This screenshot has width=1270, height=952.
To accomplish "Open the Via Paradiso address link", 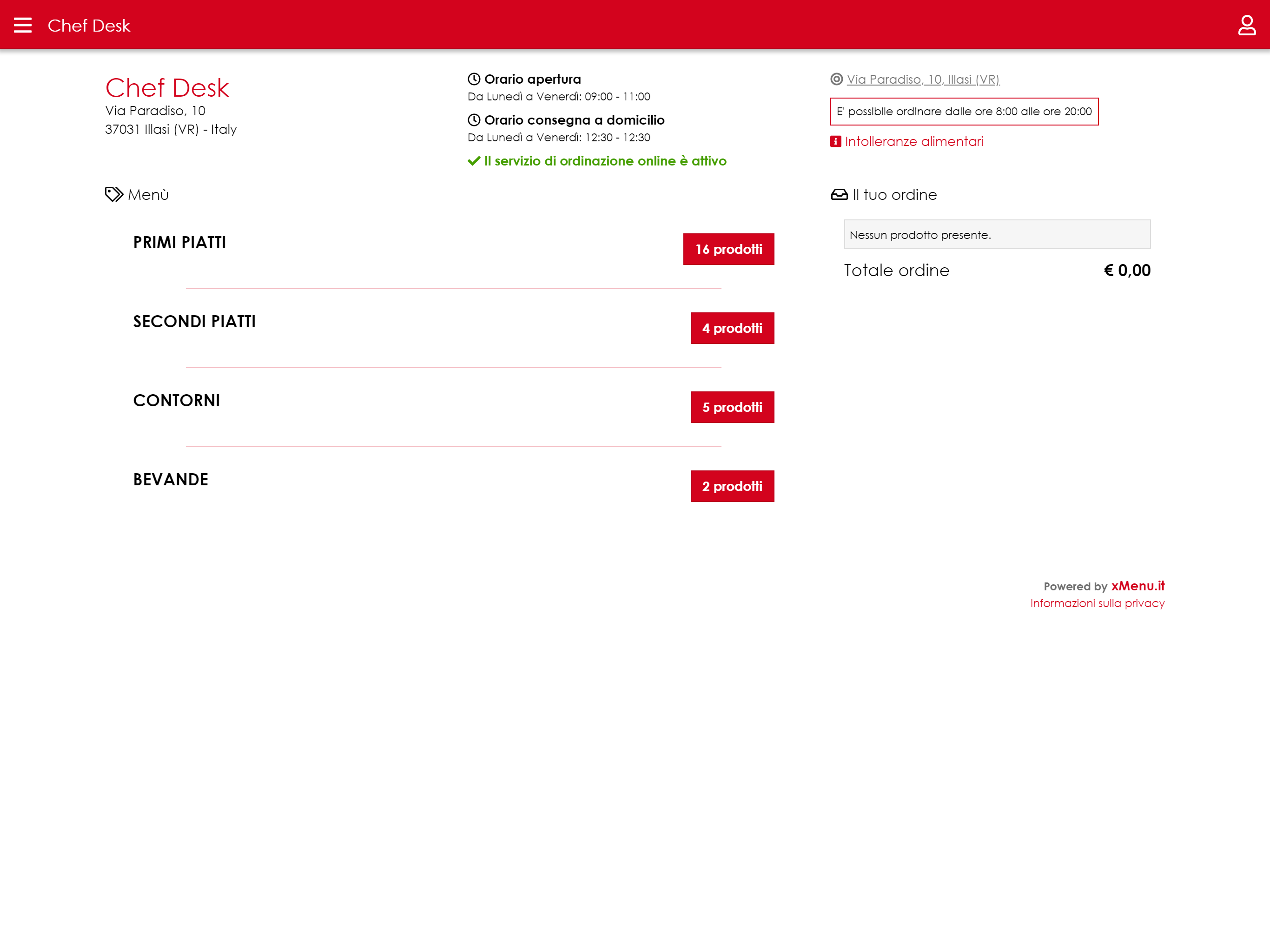I will [923, 79].
